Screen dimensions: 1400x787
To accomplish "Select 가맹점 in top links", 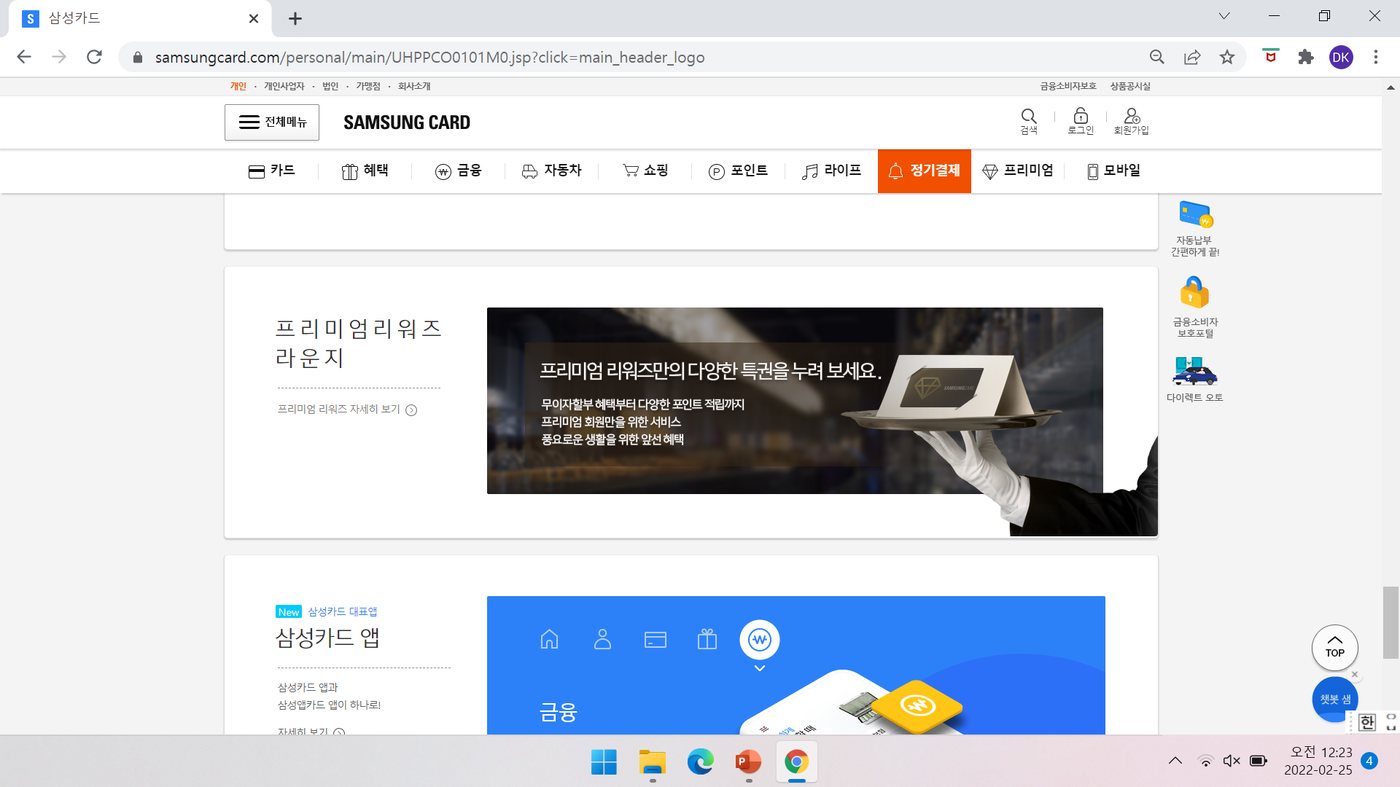I will pos(368,87).
